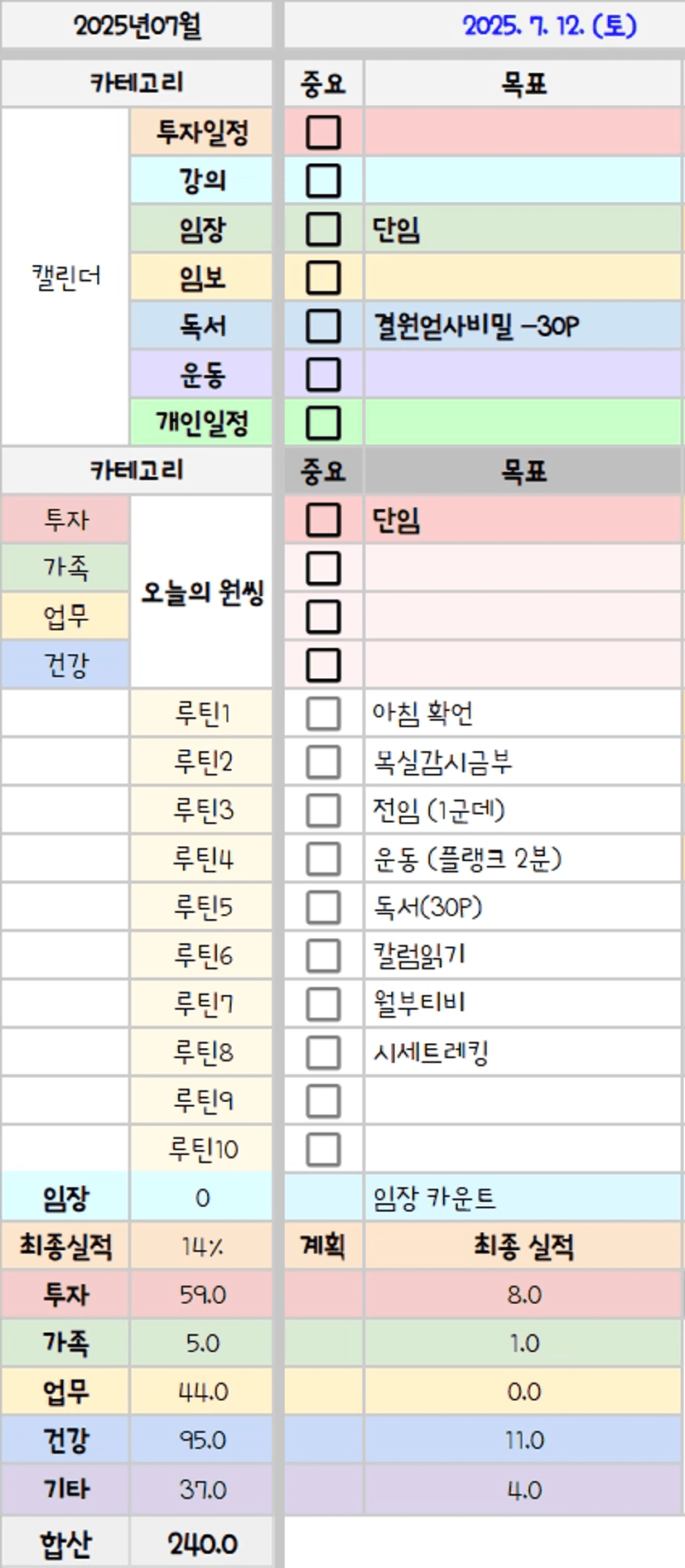Check the 투자일정 importance checkbox
Screen dimensions: 685x1568
click(323, 132)
